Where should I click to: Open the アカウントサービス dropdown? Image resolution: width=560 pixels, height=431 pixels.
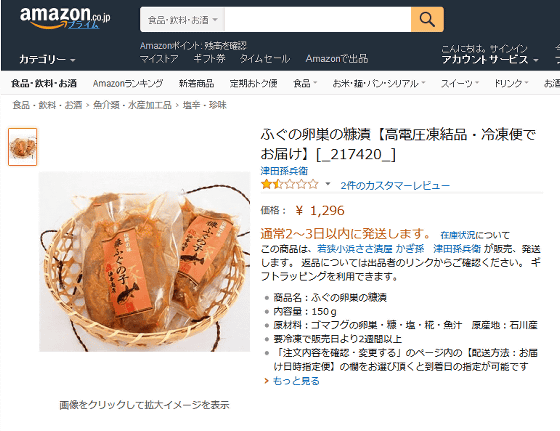[x=490, y=59]
